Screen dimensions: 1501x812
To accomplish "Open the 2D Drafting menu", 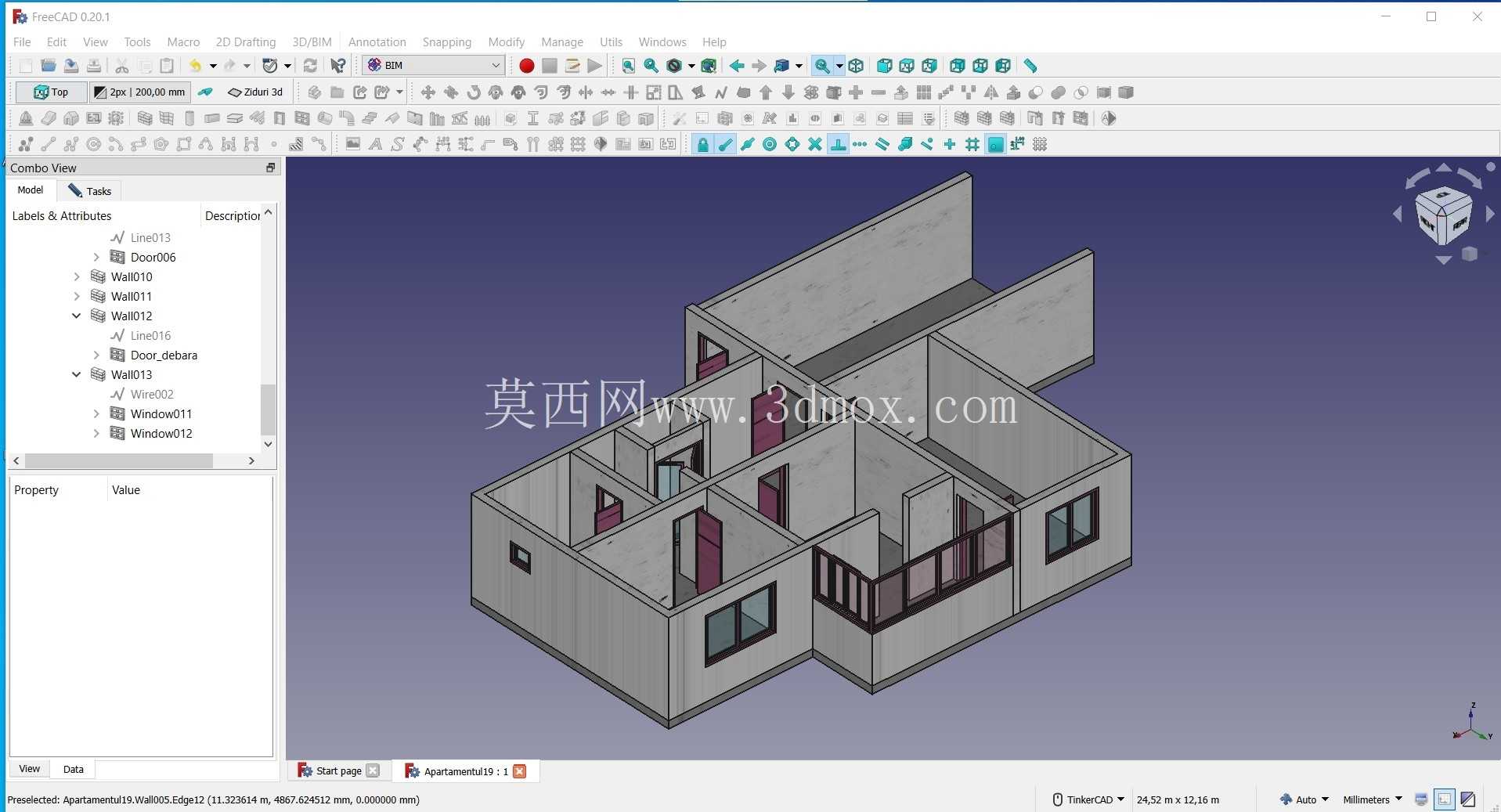I will click(246, 42).
